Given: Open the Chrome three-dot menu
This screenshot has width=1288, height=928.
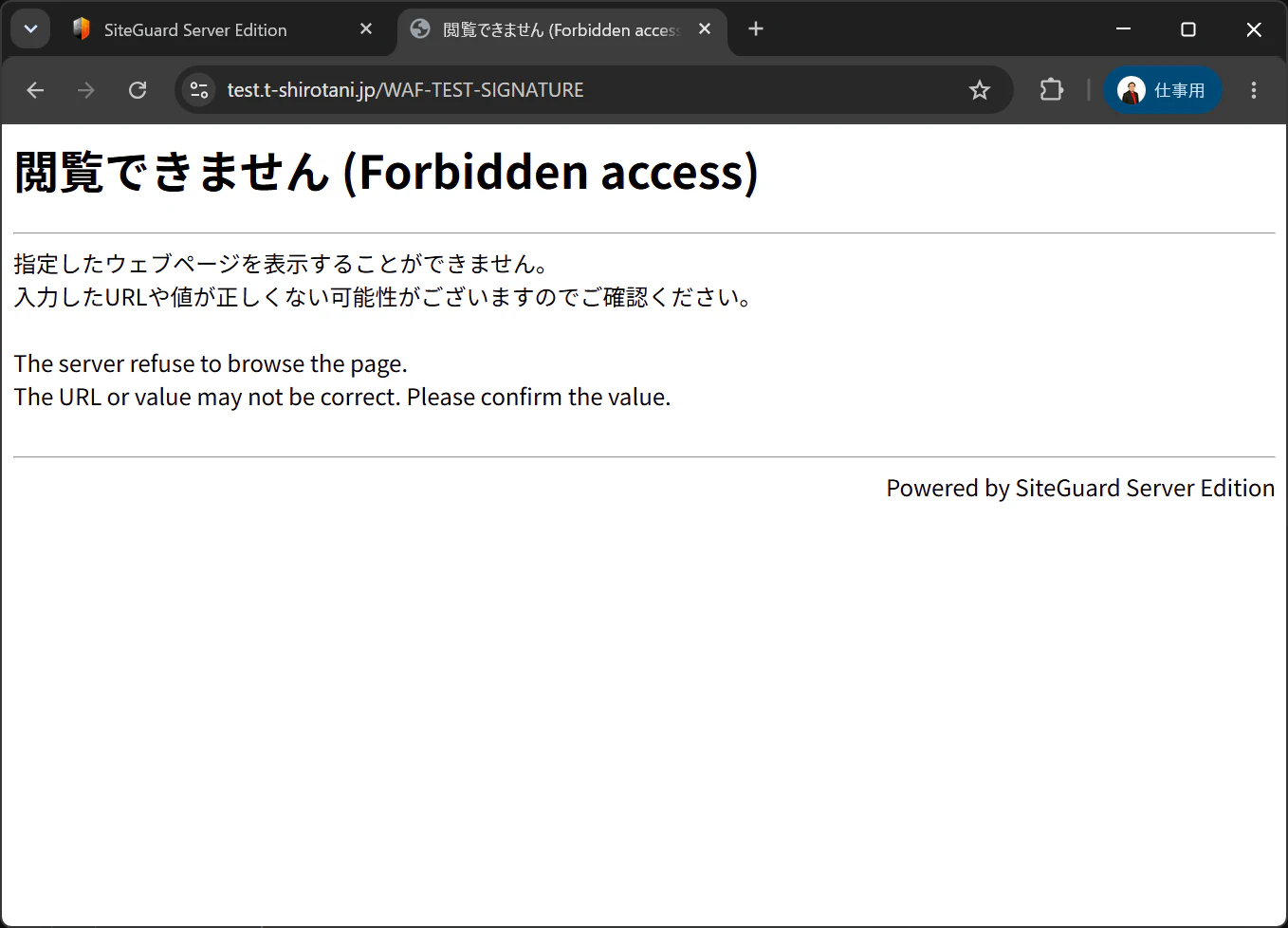Looking at the screenshot, I should pos(1254,90).
